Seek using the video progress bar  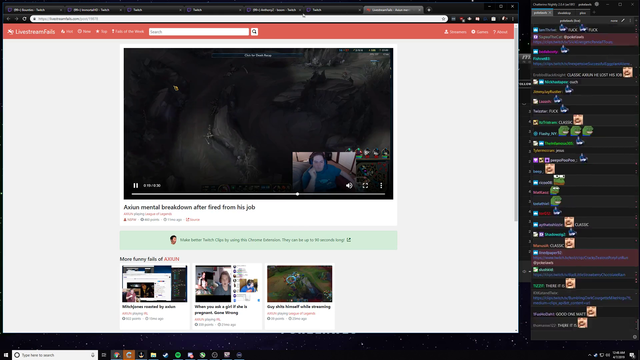click(x=258, y=194)
